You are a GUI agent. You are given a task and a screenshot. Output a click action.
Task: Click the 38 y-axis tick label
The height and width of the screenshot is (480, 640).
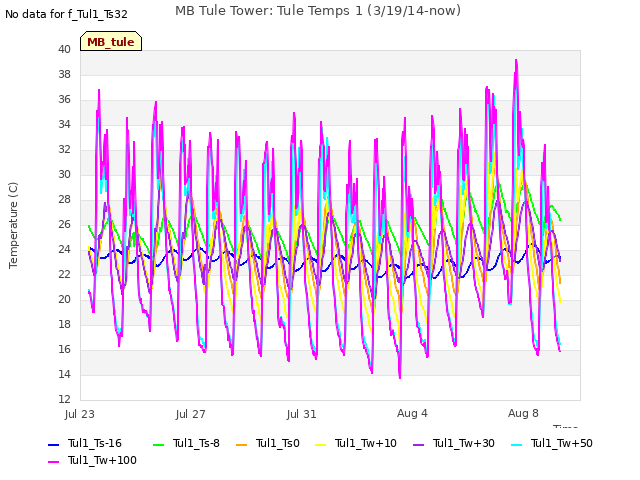click(64, 74)
